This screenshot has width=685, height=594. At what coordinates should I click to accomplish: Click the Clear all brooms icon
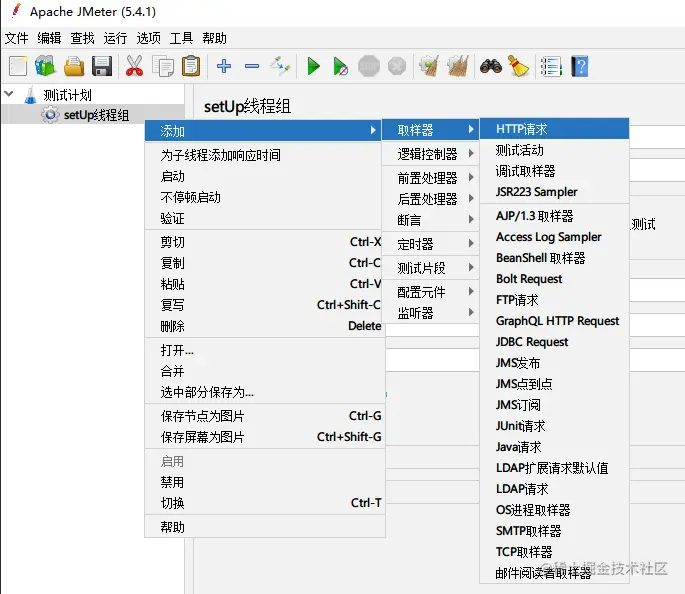click(458, 66)
